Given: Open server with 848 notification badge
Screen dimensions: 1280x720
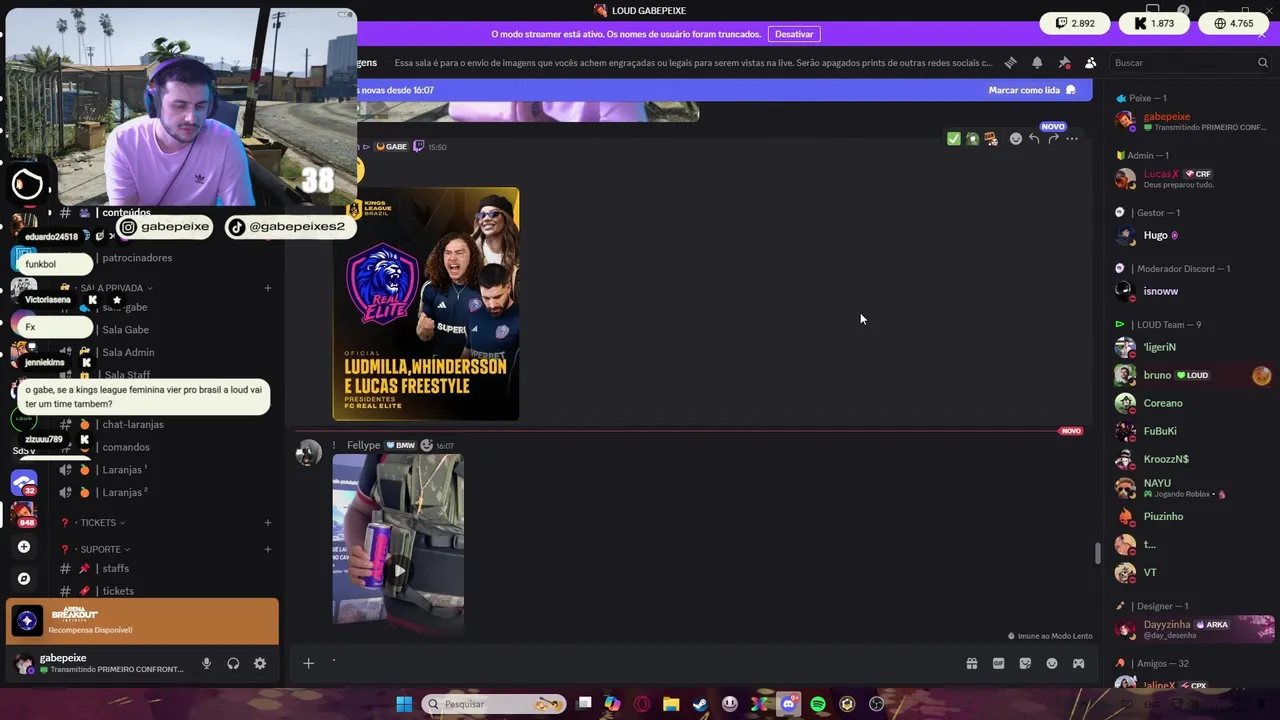Looking at the screenshot, I should click(24, 514).
